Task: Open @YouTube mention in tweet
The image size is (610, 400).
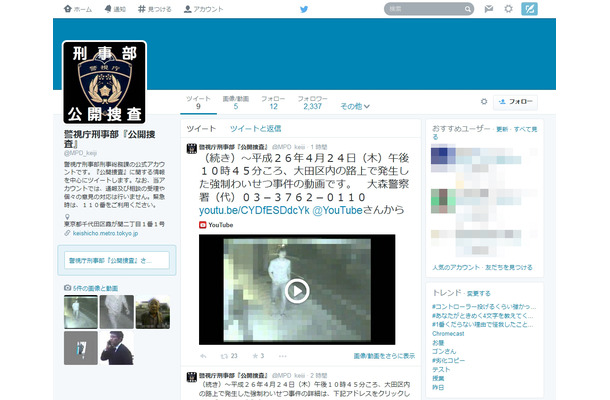Action: (x=337, y=211)
